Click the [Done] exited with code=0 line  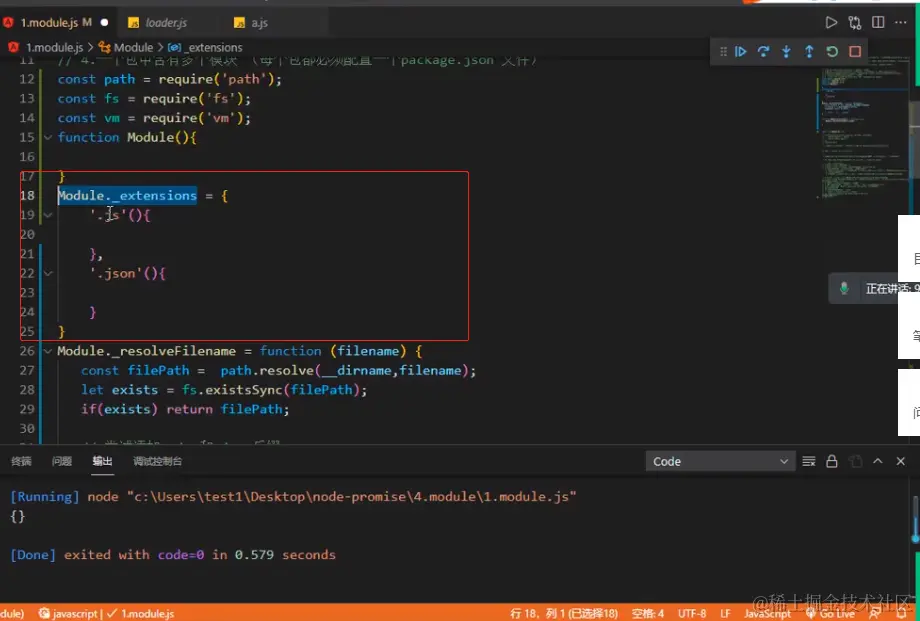coord(173,555)
